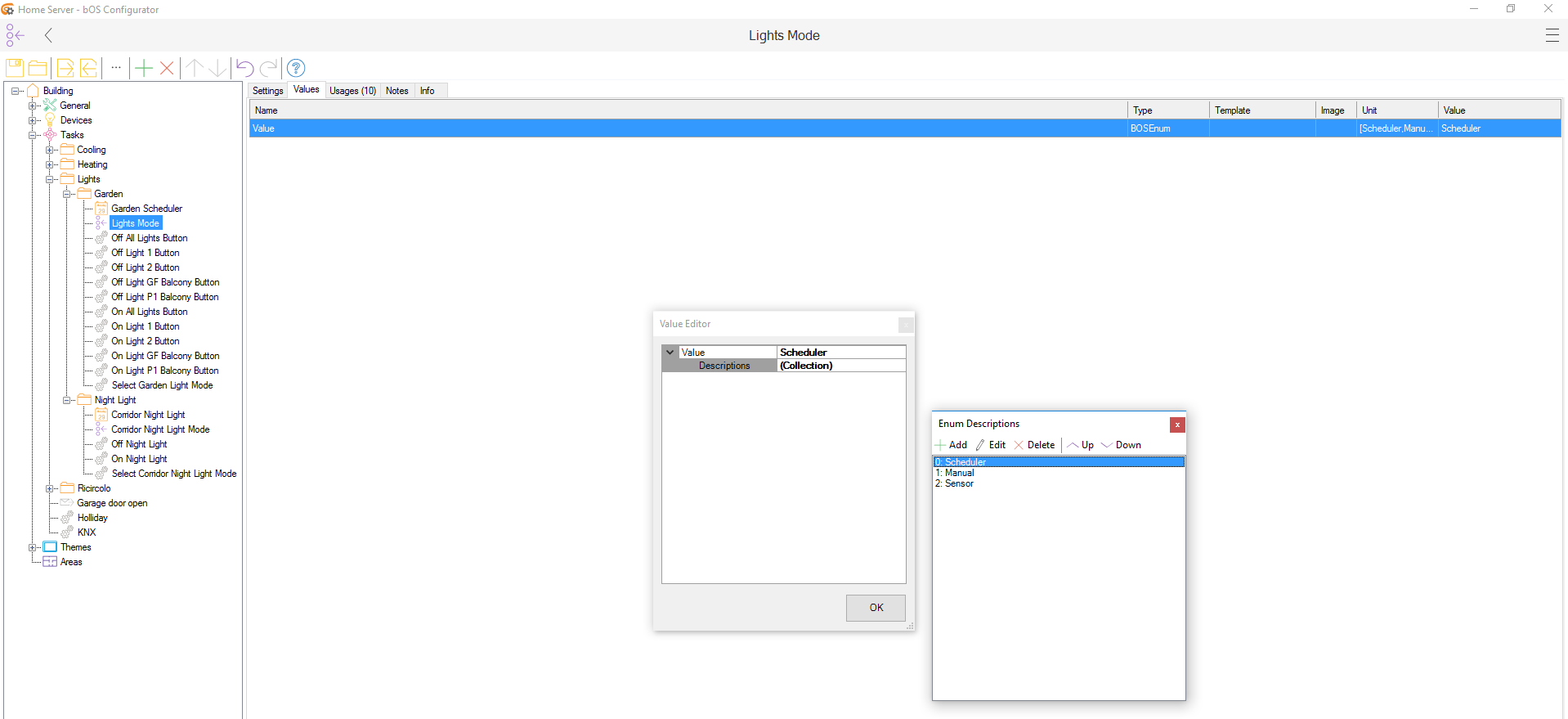Click the save floppy disk icon
This screenshot has width=1568, height=719.
(x=15, y=68)
